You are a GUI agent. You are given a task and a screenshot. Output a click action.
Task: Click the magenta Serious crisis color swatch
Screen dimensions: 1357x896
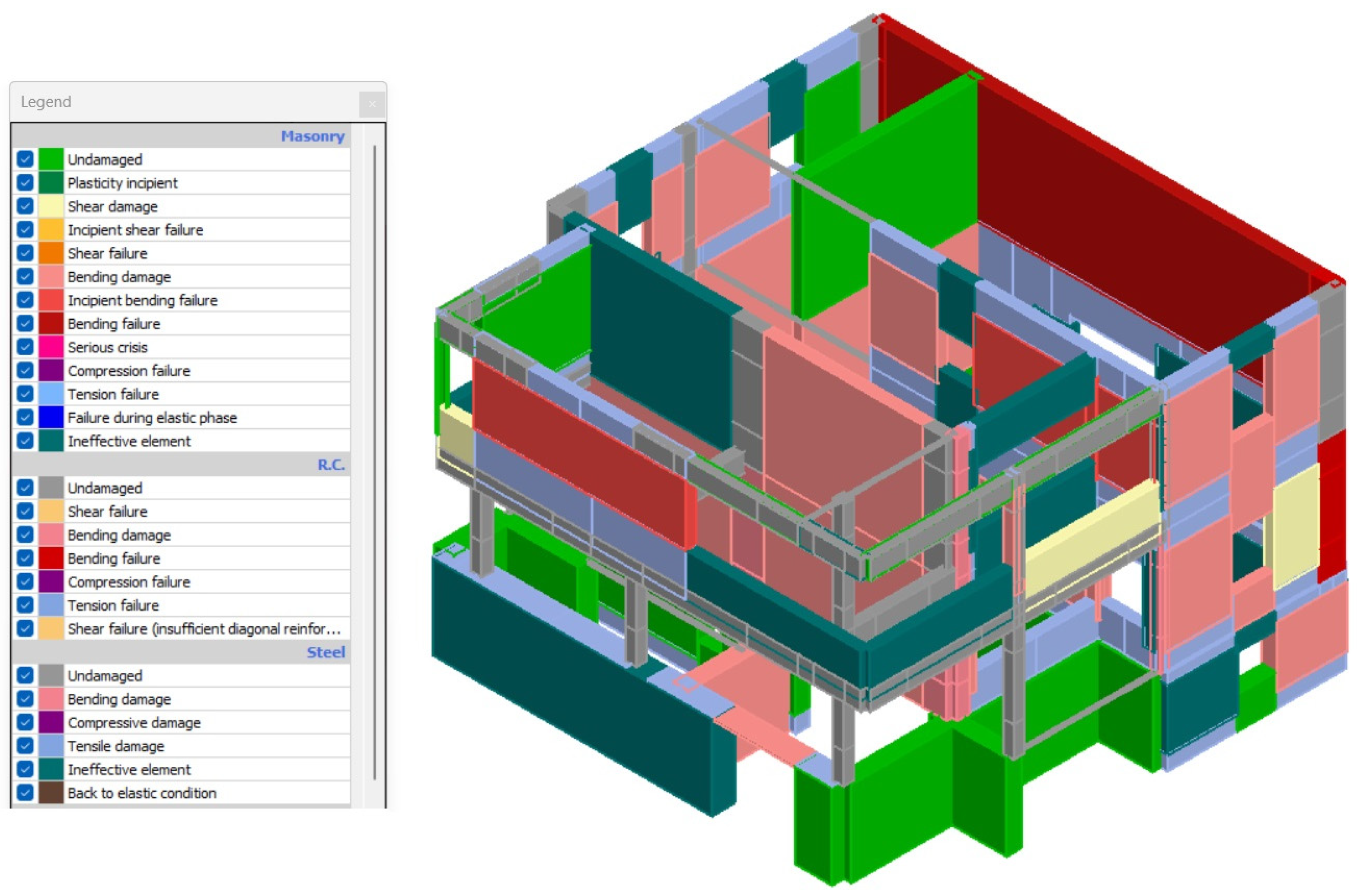[x=51, y=347]
